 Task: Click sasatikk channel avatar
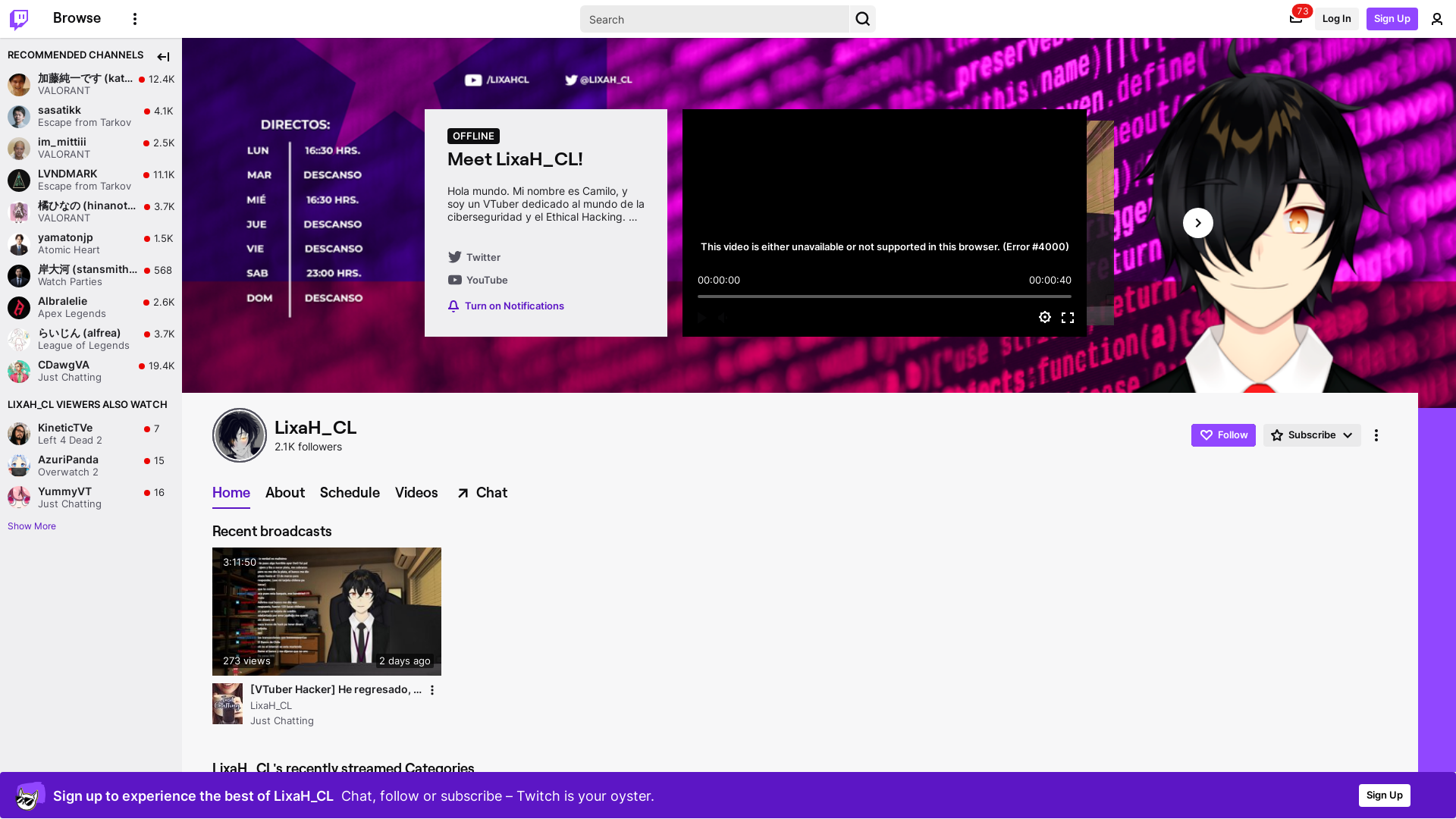[19, 116]
